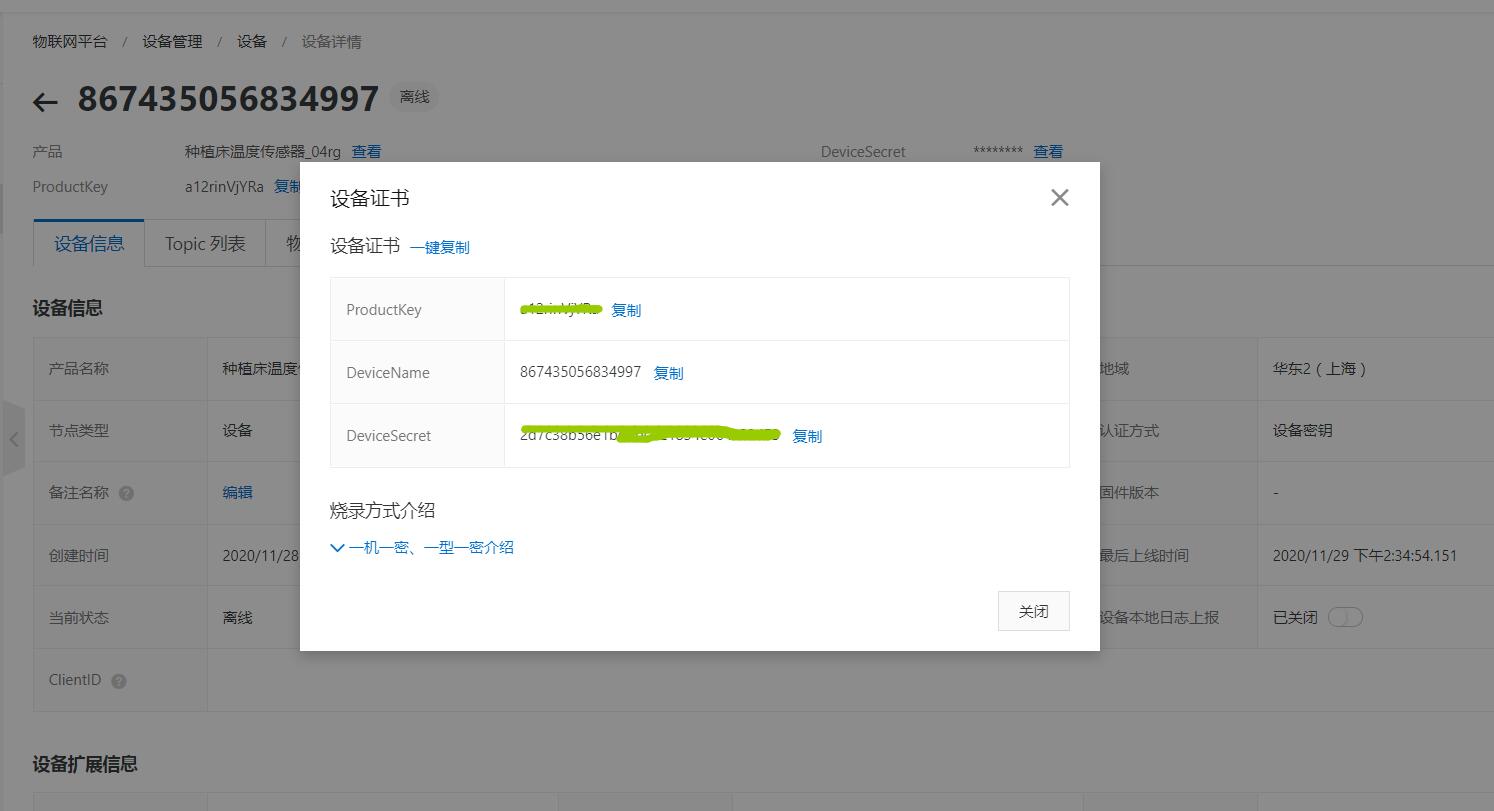Viewport: 1494px width, 811px height.
Task: Click 设备扩展信息 section heading
Action: (x=85, y=764)
